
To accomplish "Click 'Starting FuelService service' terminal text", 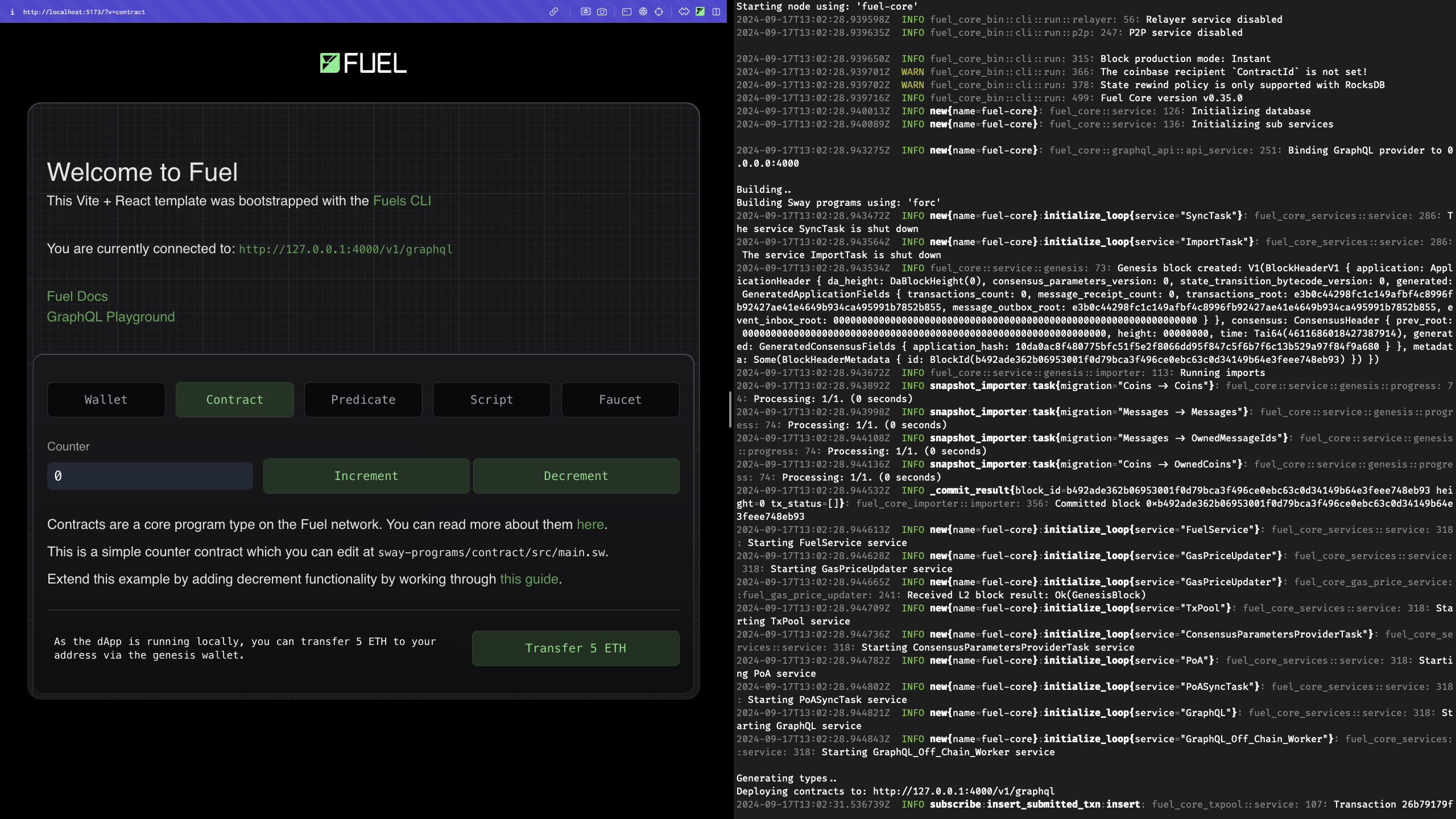I will [828, 543].
